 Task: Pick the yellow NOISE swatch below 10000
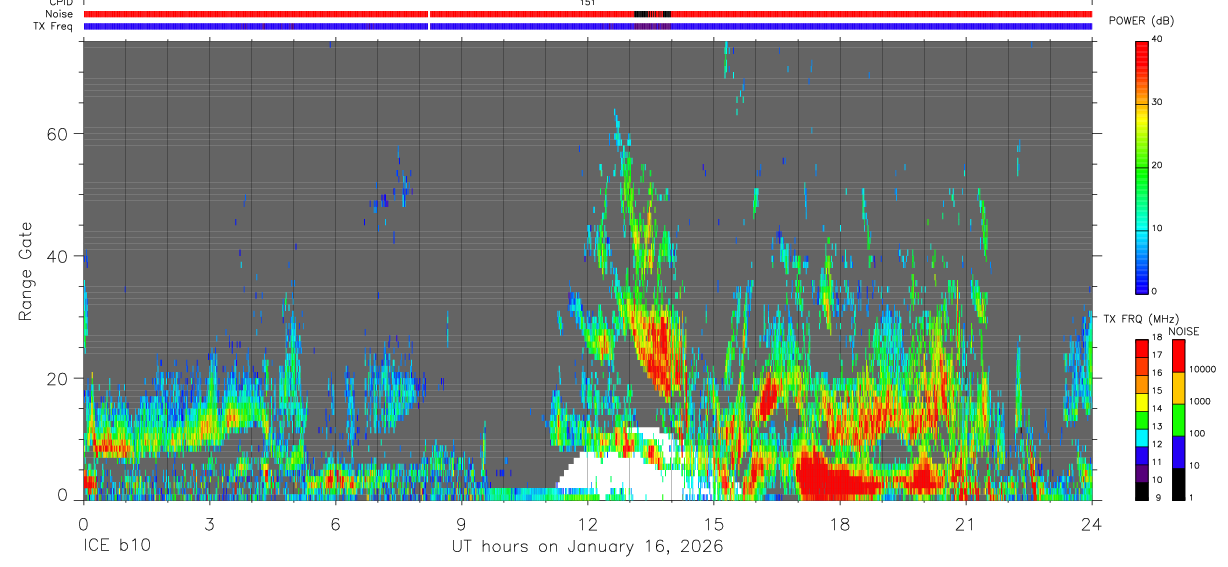pyautogui.click(x=1178, y=387)
